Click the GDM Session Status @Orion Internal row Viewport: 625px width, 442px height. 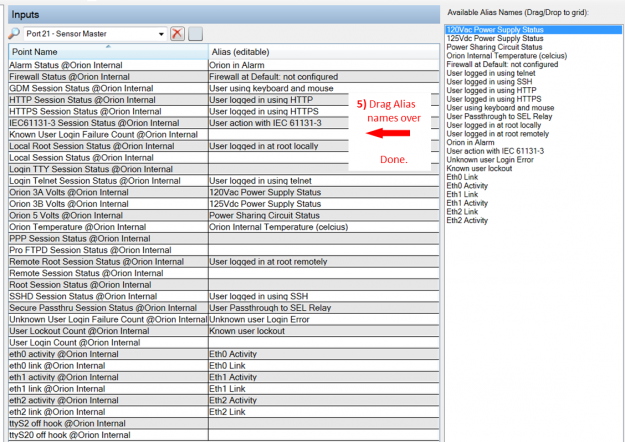tap(224, 88)
